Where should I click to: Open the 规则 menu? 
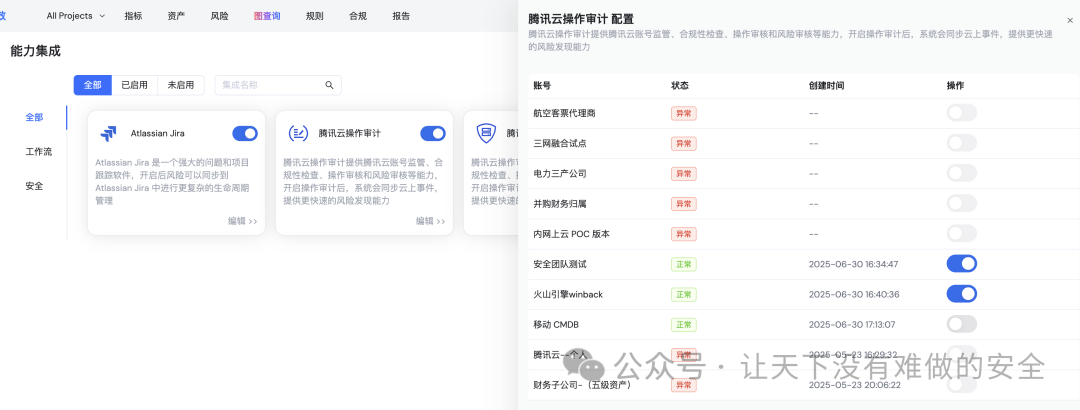(x=314, y=16)
